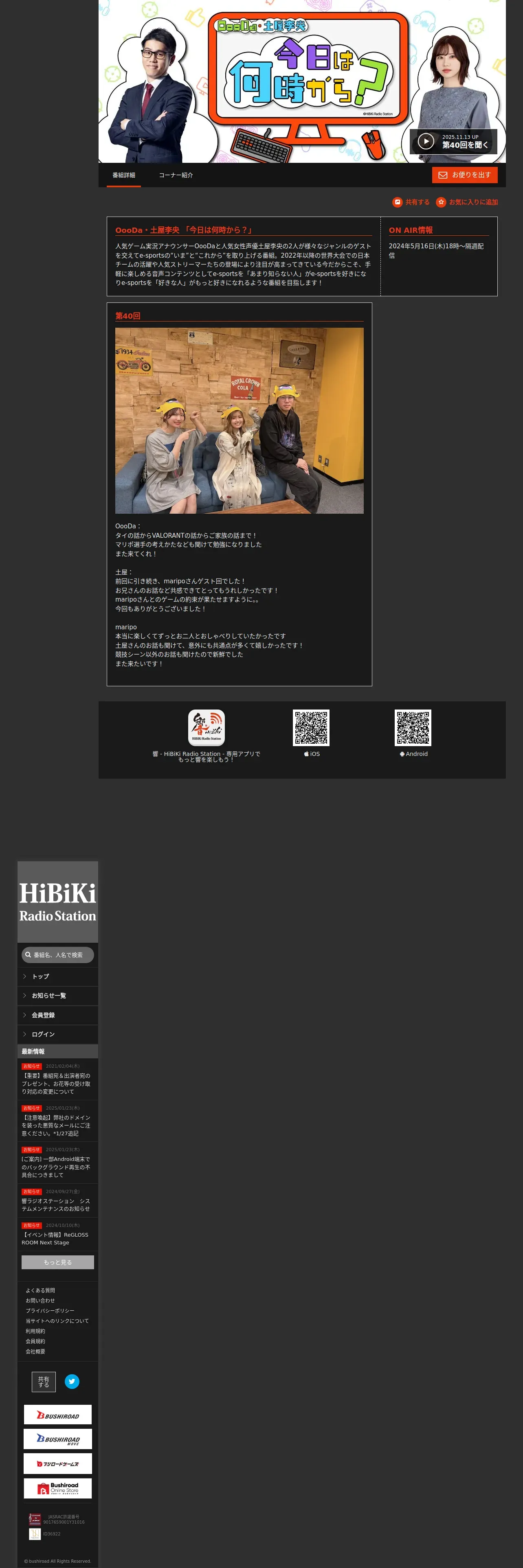Click the HiBiKi Radio Station sidebar logo
The width and height of the screenshot is (523, 1568).
pos(58,902)
